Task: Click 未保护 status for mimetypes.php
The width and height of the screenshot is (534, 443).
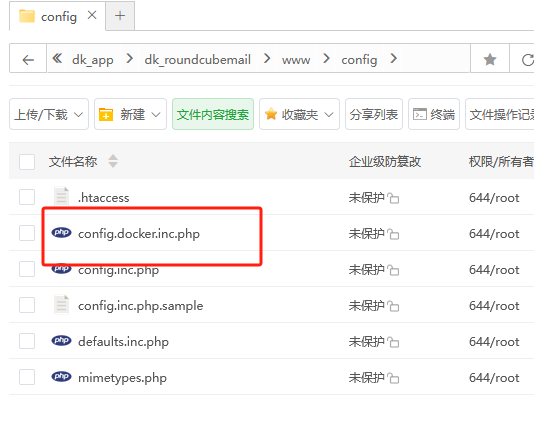Action: 366,378
